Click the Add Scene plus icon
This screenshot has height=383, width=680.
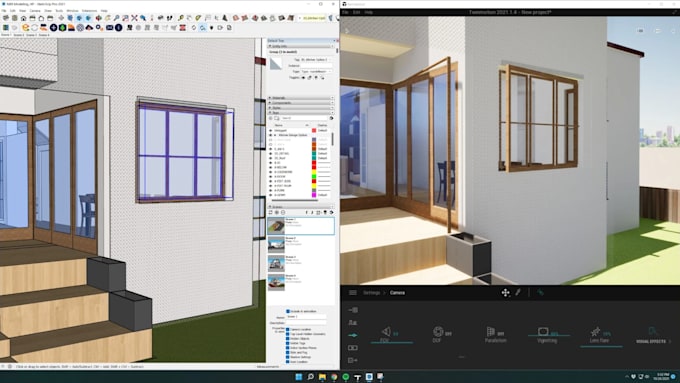tap(277, 212)
